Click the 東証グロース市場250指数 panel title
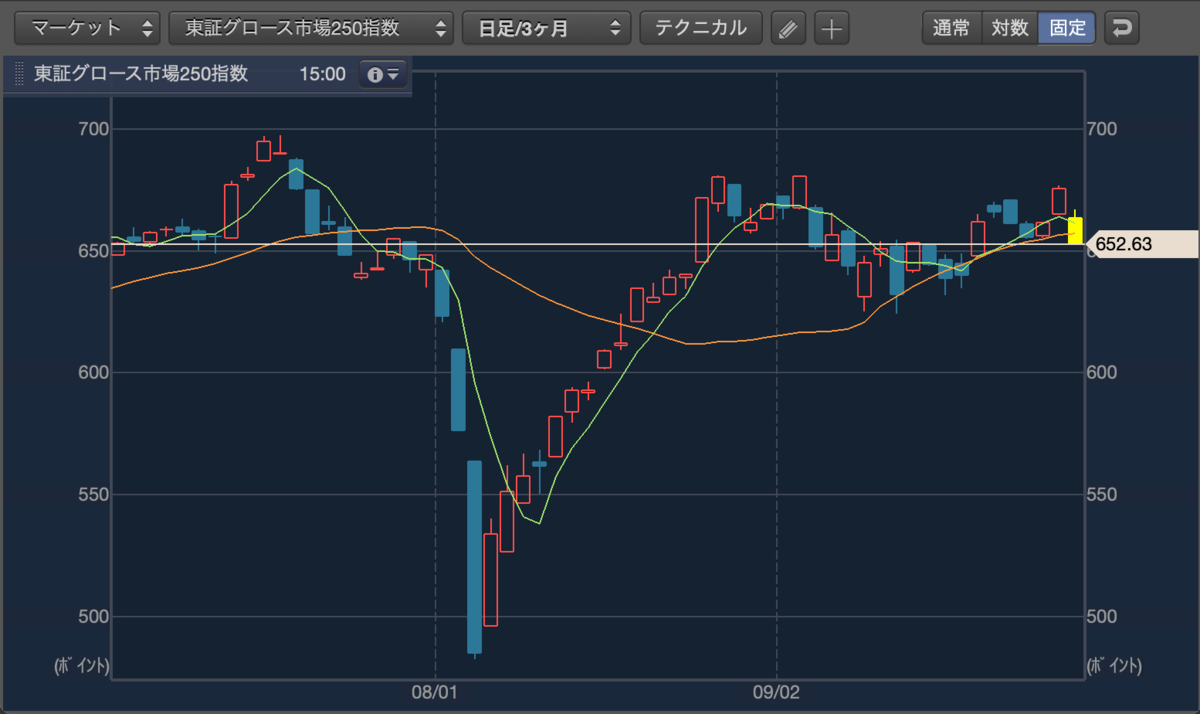The width and height of the screenshot is (1200, 714). (141, 74)
